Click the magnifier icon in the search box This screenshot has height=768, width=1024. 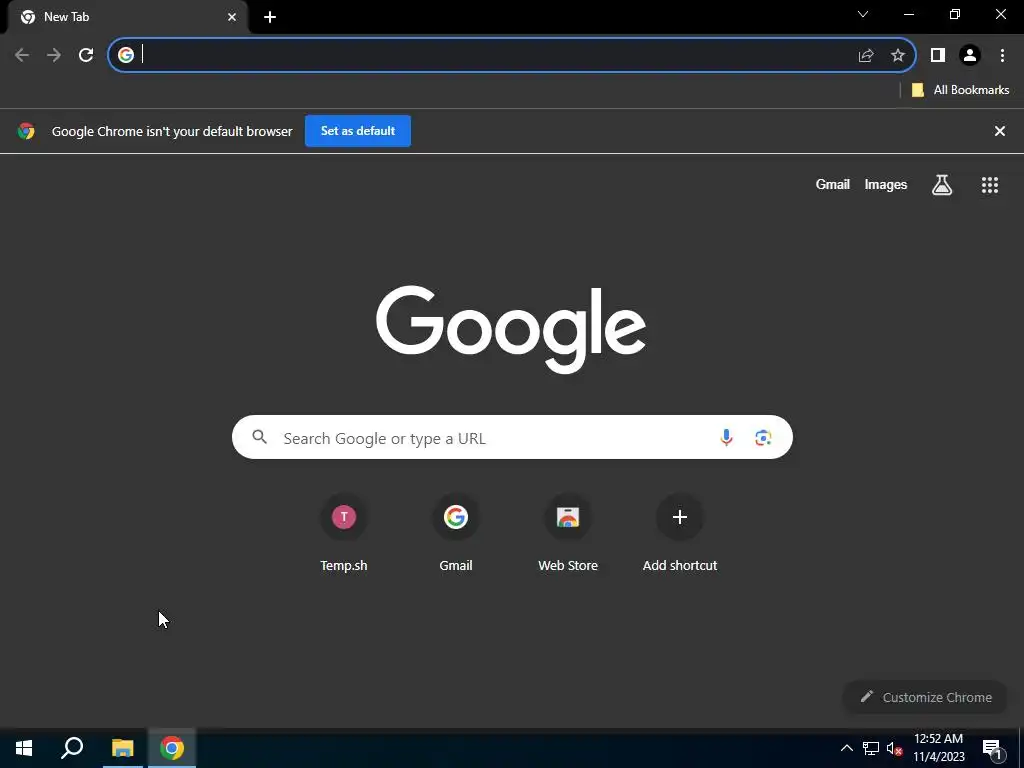click(x=259, y=437)
